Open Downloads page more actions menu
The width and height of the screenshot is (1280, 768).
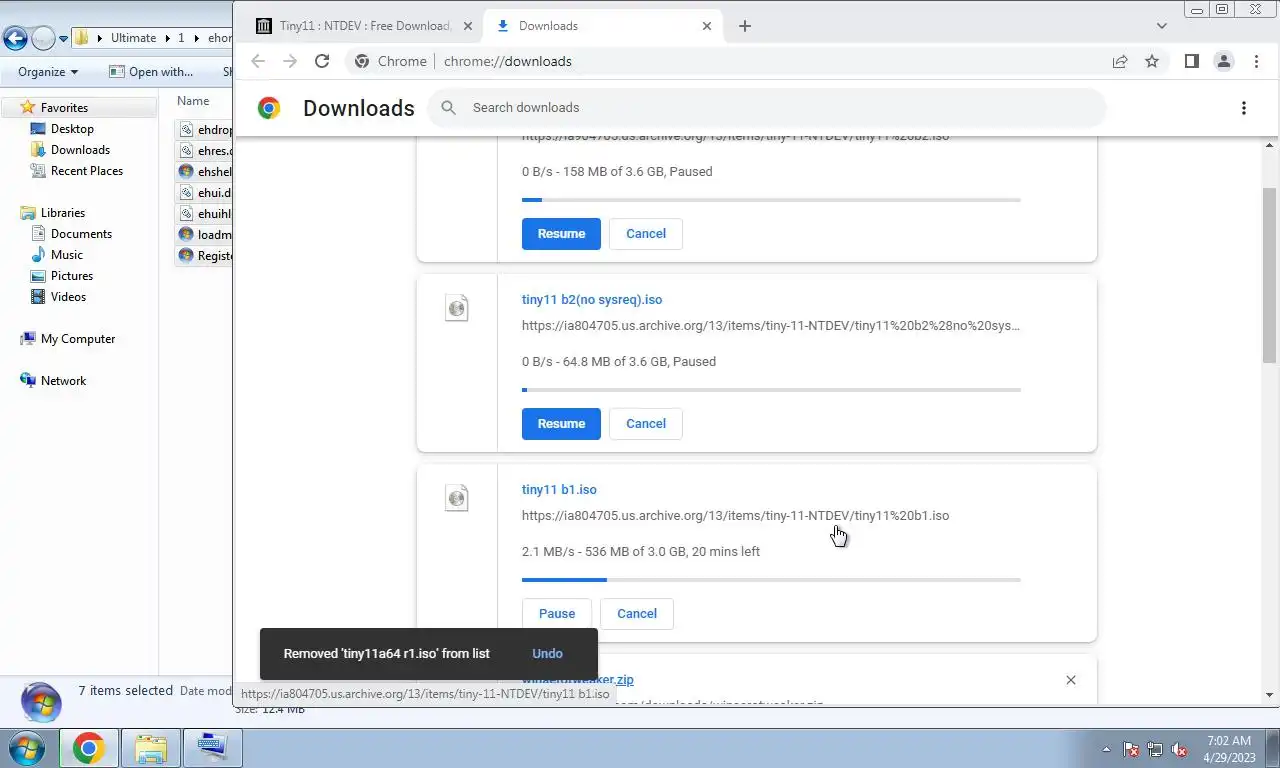click(1243, 108)
